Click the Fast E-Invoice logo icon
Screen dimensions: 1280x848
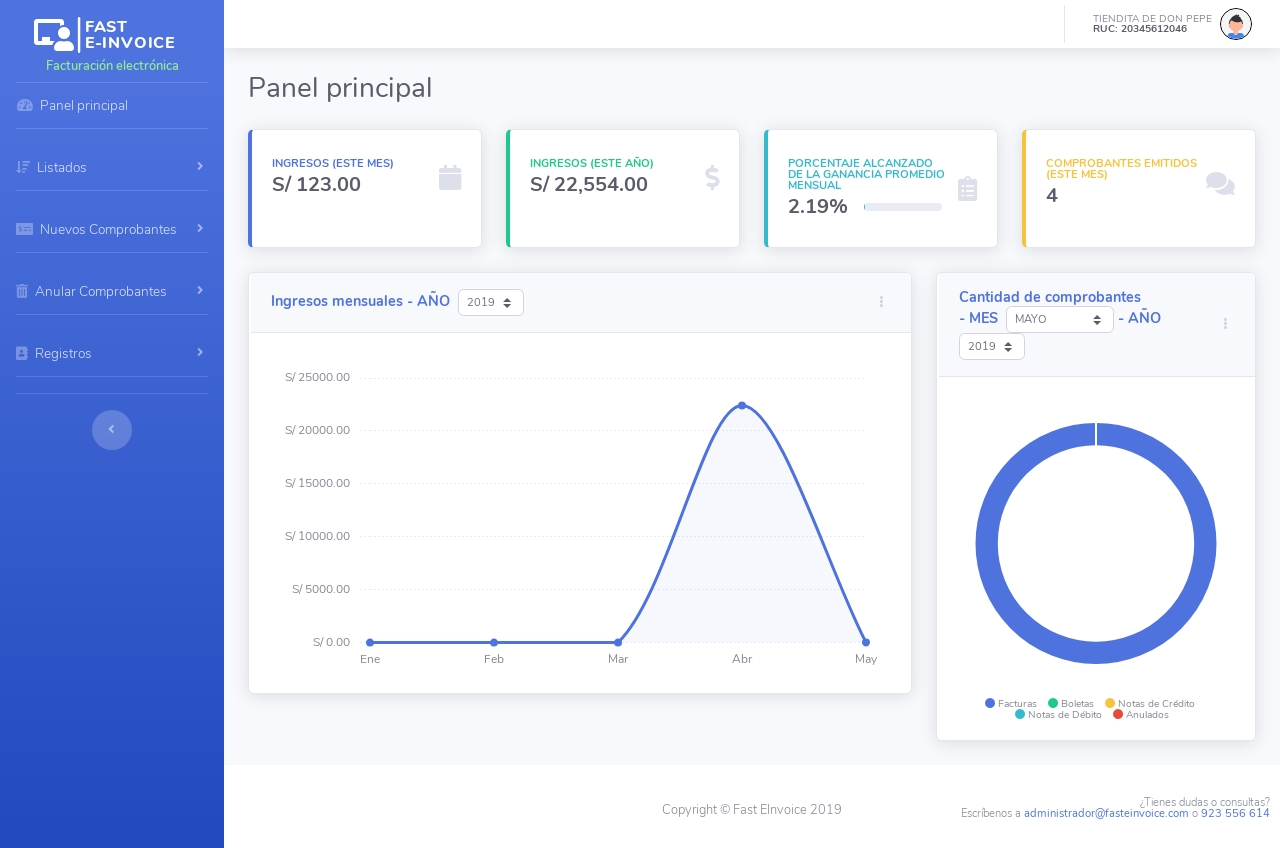coord(54,35)
